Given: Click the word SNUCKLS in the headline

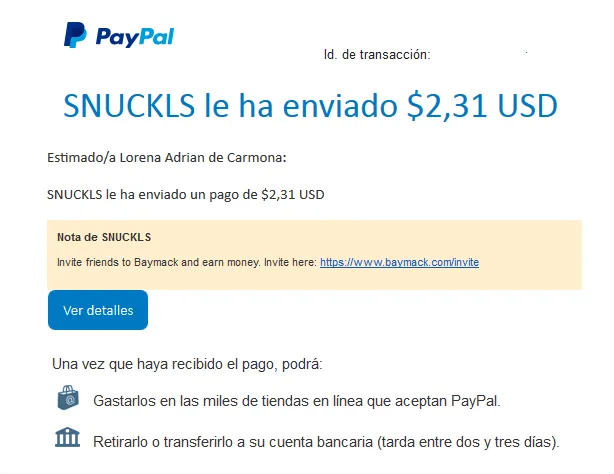Looking at the screenshot, I should 129,106.
